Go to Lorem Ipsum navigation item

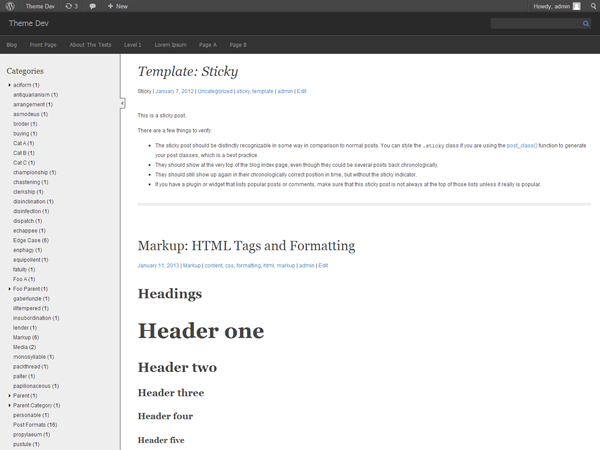(170, 45)
